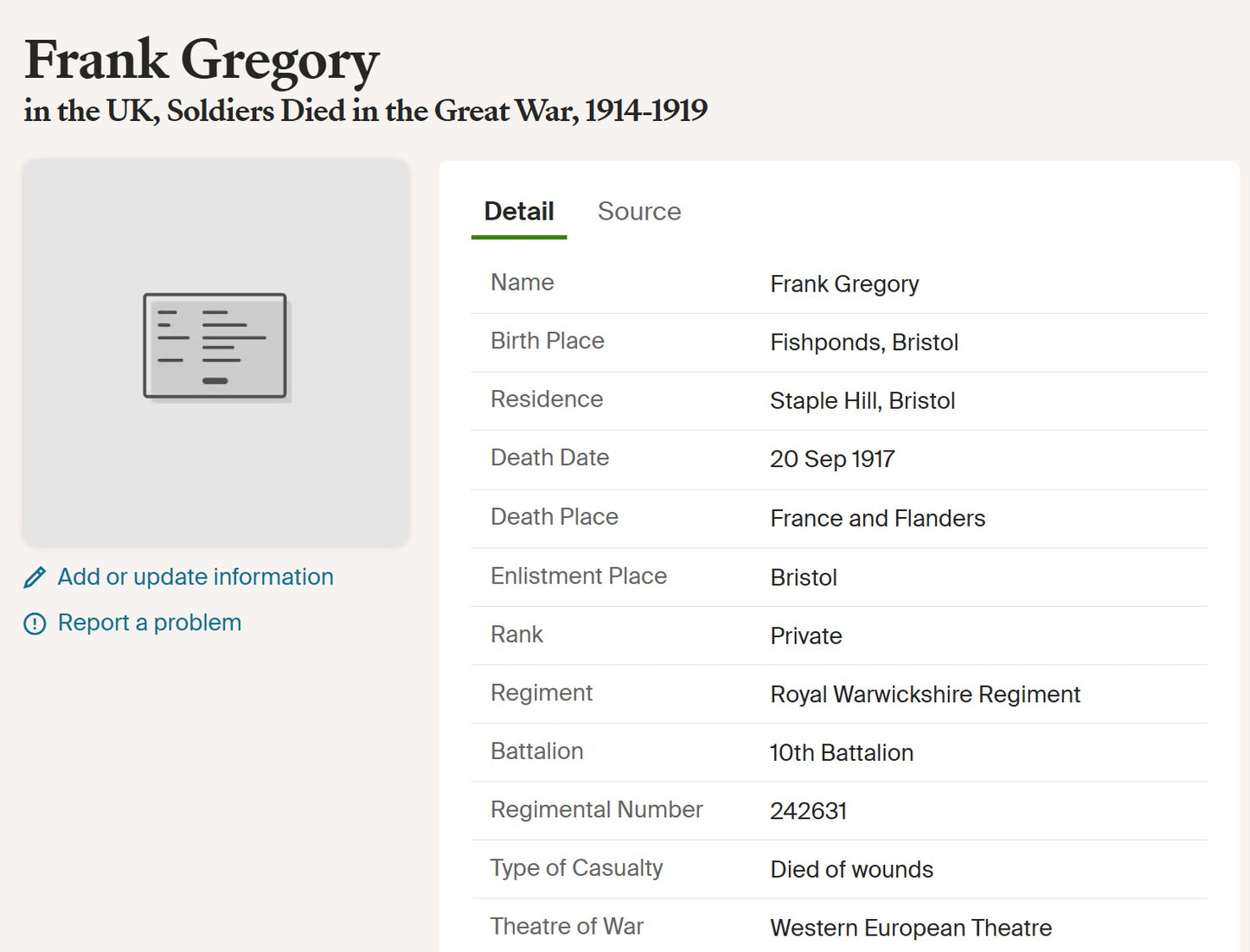Click the Battalion value 10th Battalion
Image resolution: width=1250 pixels, height=952 pixels.
(841, 752)
